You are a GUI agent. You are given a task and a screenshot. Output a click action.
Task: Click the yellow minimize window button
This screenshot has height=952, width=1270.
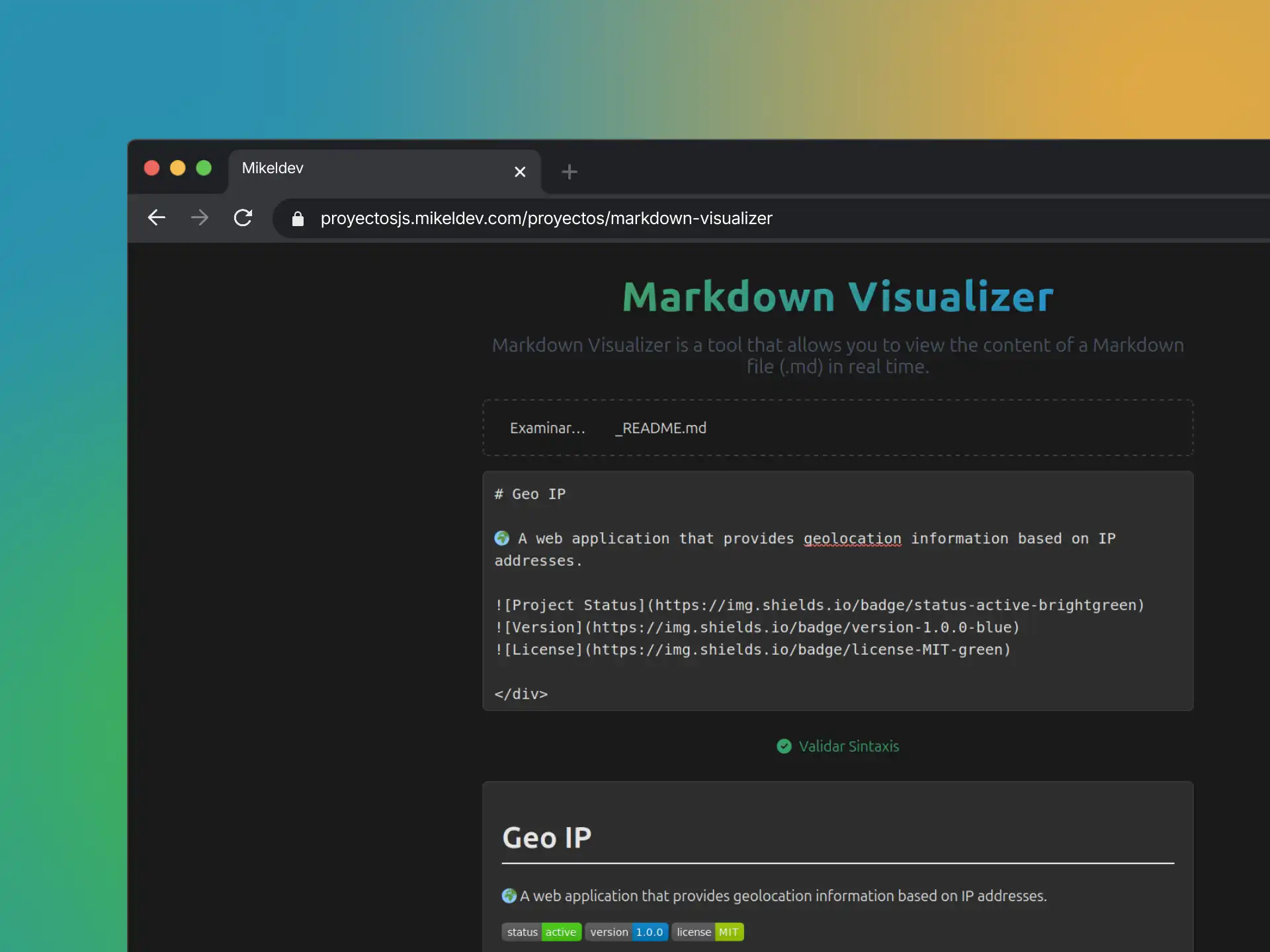(x=177, y=168)
